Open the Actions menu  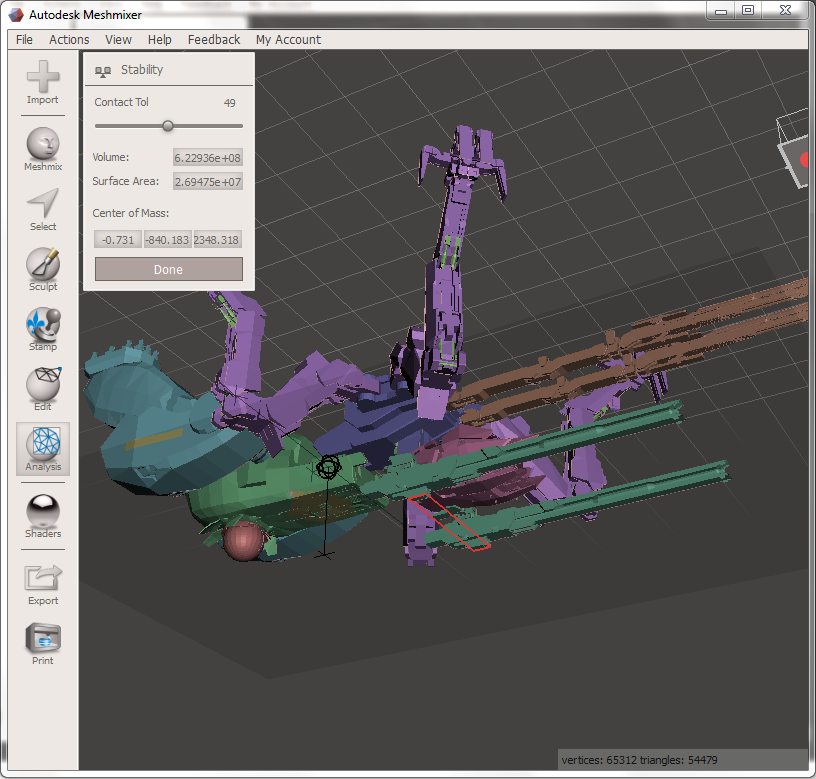(x=69, y=40)
